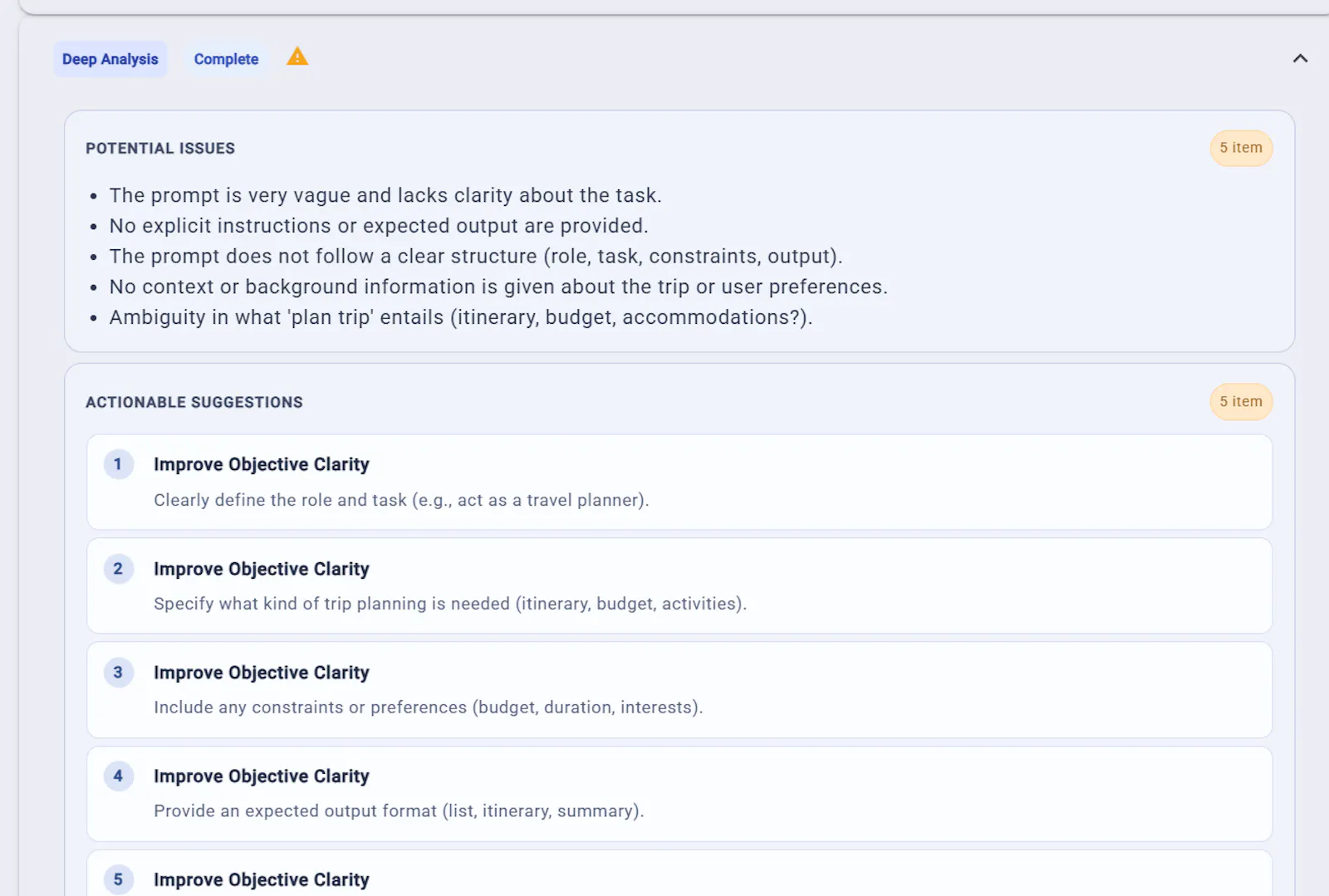Select 'The prompt is very vague' issue

[385, 195]
